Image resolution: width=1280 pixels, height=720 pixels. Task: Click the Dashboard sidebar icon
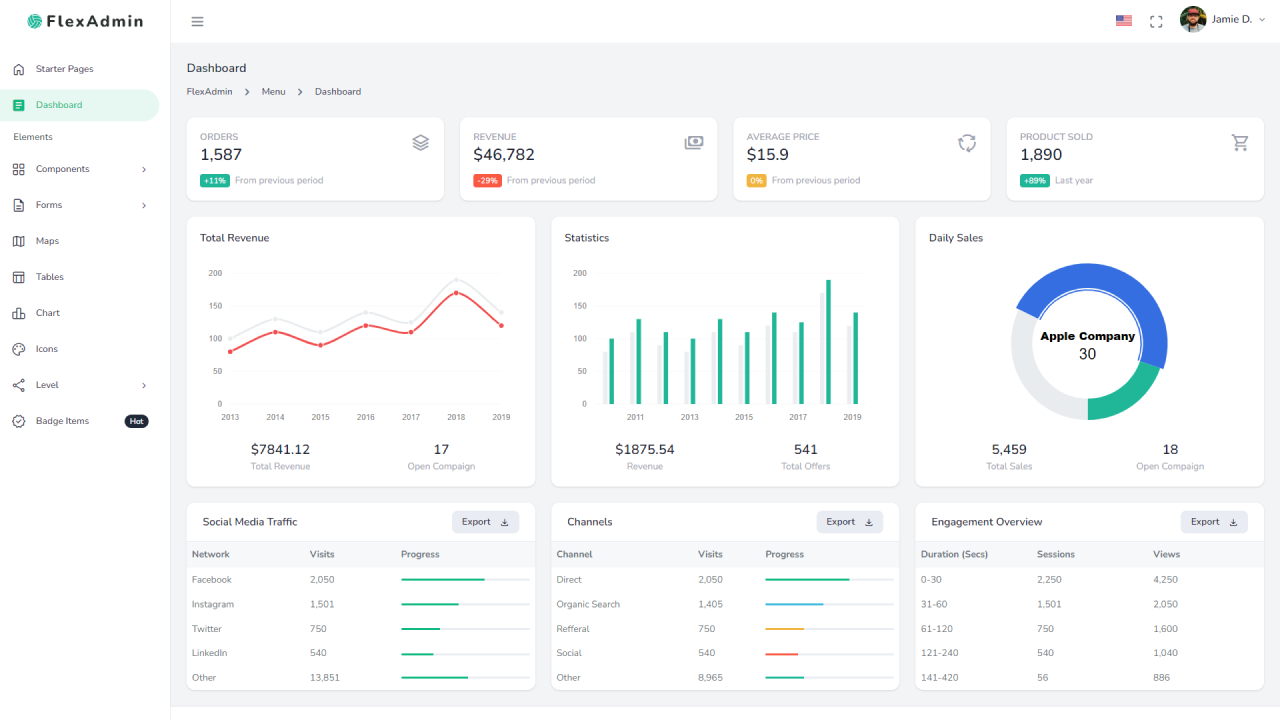coord(18,105)
